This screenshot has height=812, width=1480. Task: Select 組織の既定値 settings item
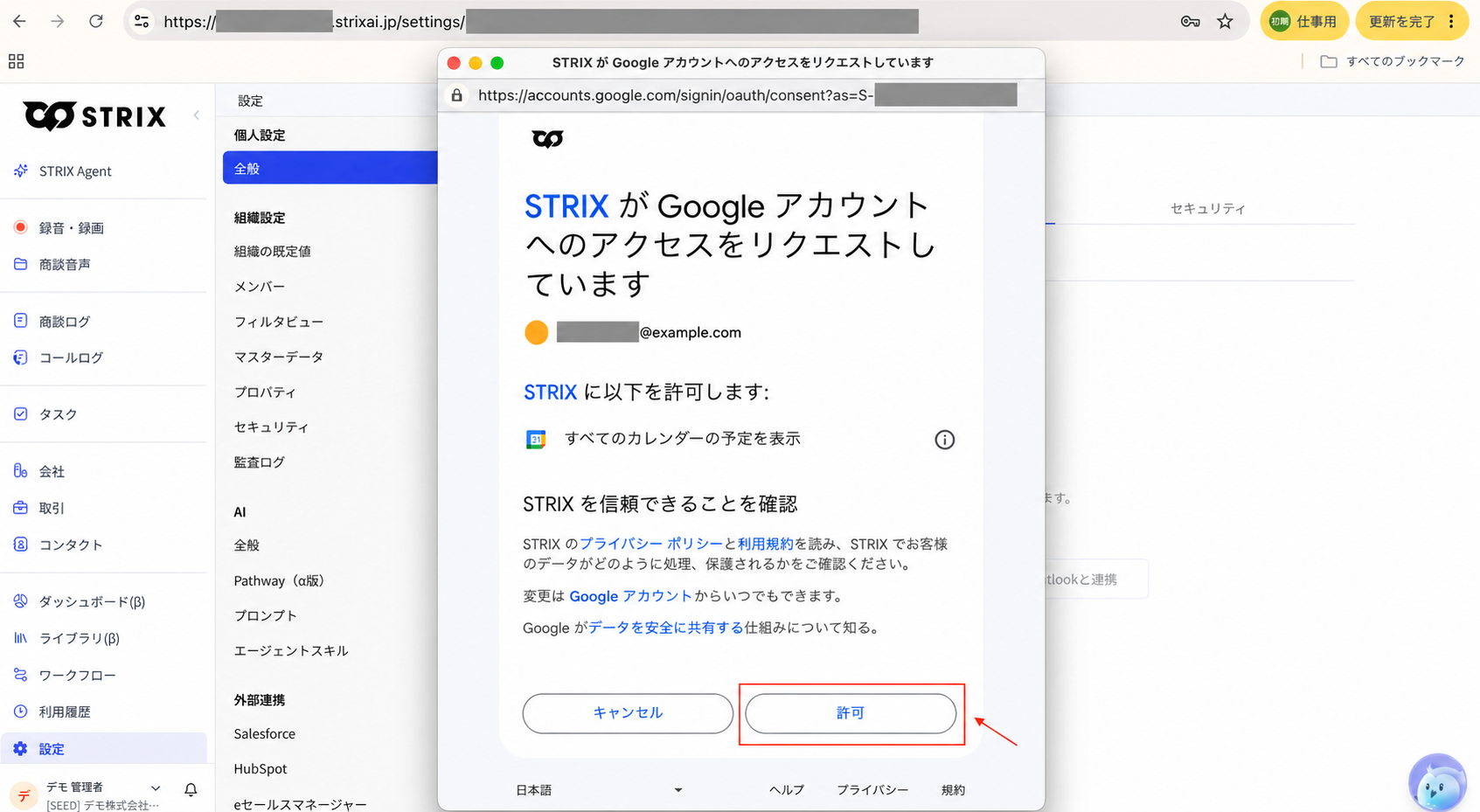[x=272, y=251]
